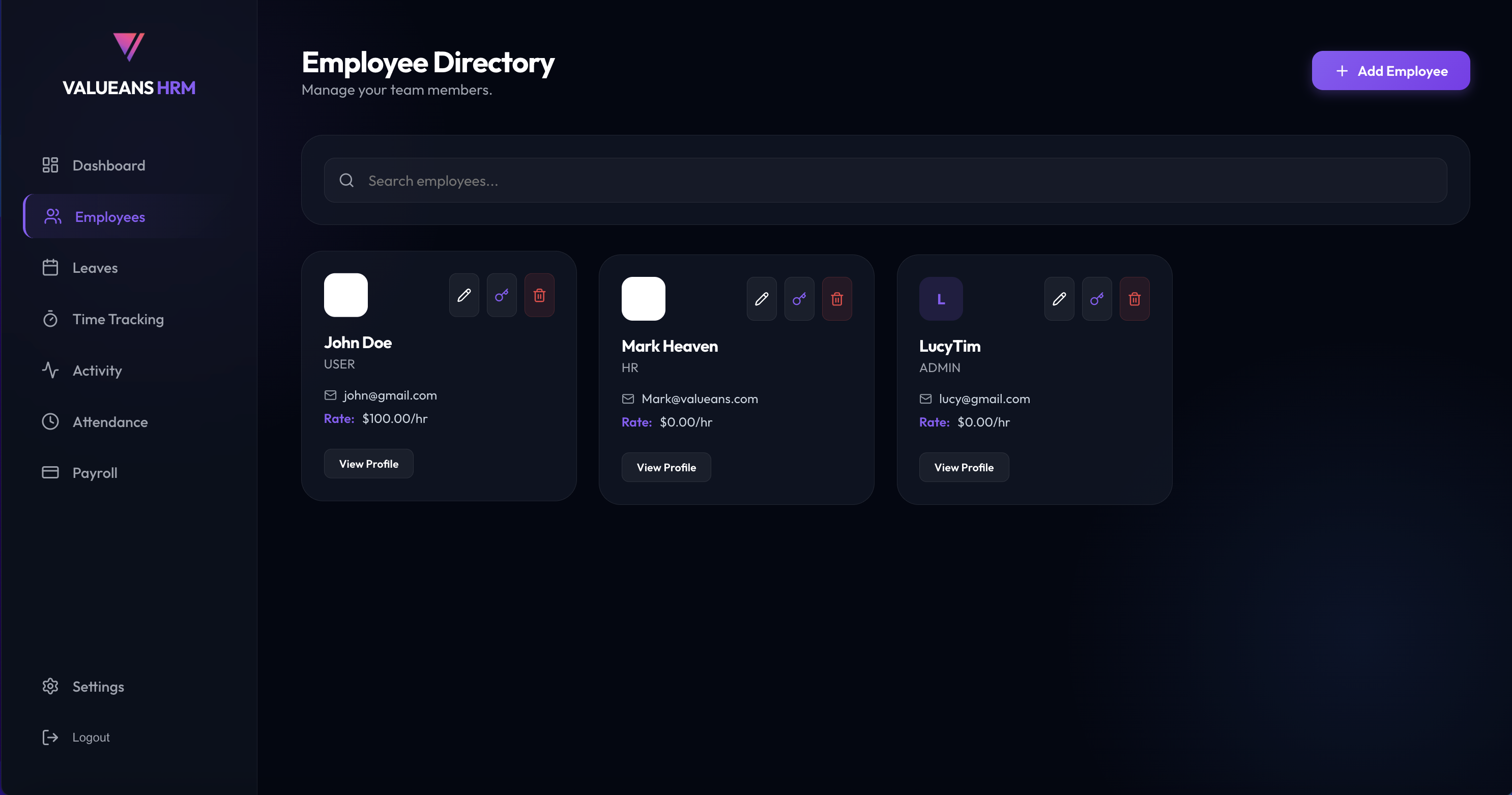Edit LucyTim with the pencil icon
This screenshot has height=795, width=1512.
(1059, 299)
